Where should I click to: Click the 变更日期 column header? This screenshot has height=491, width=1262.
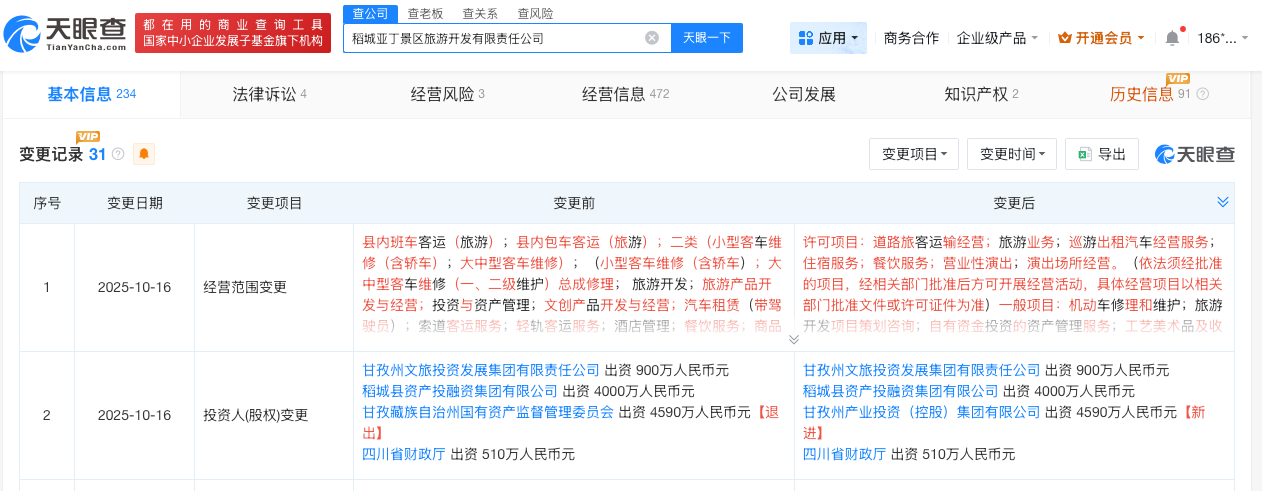[x=135, y=203]
